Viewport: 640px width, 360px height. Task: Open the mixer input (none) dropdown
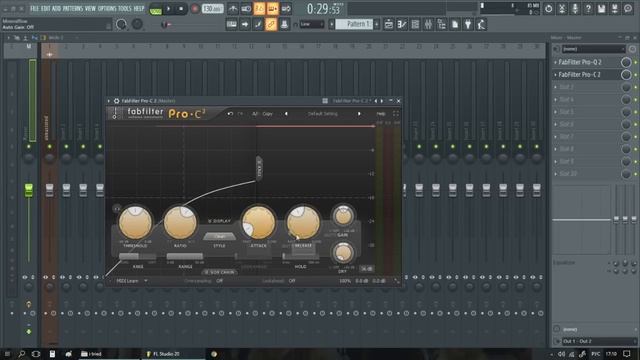[x=593, y=49]
